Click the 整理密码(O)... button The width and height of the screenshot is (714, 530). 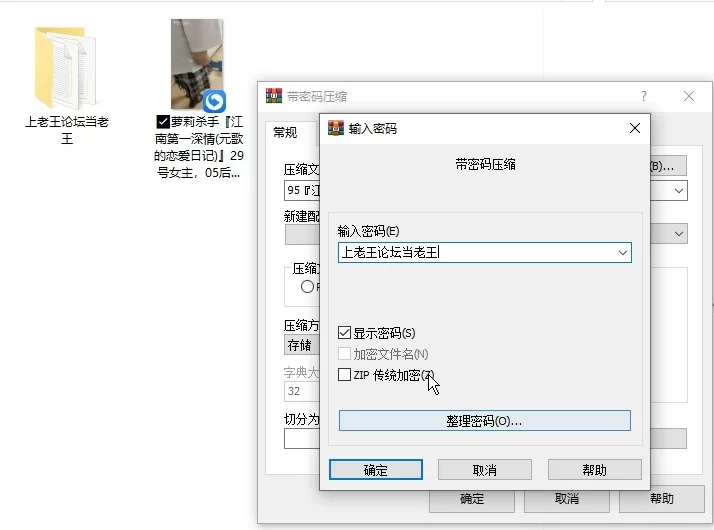pos(484,421)
